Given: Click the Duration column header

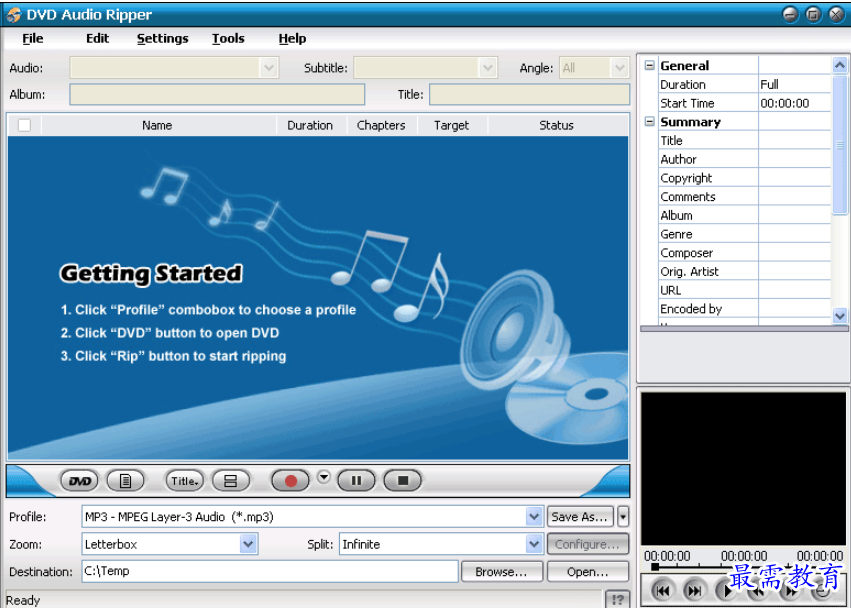Looking at the screenshot, I should pyautogui.click(x=310, y=125).
